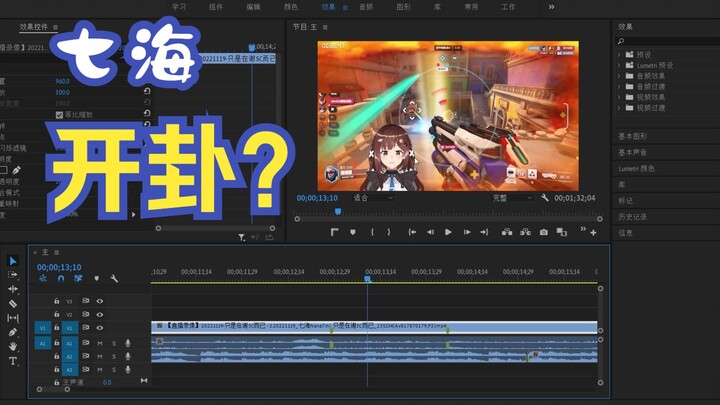The image size is (720, 405).
Task: Switch to the 音频 workspace tab
Action: click(x=366, y=7)
